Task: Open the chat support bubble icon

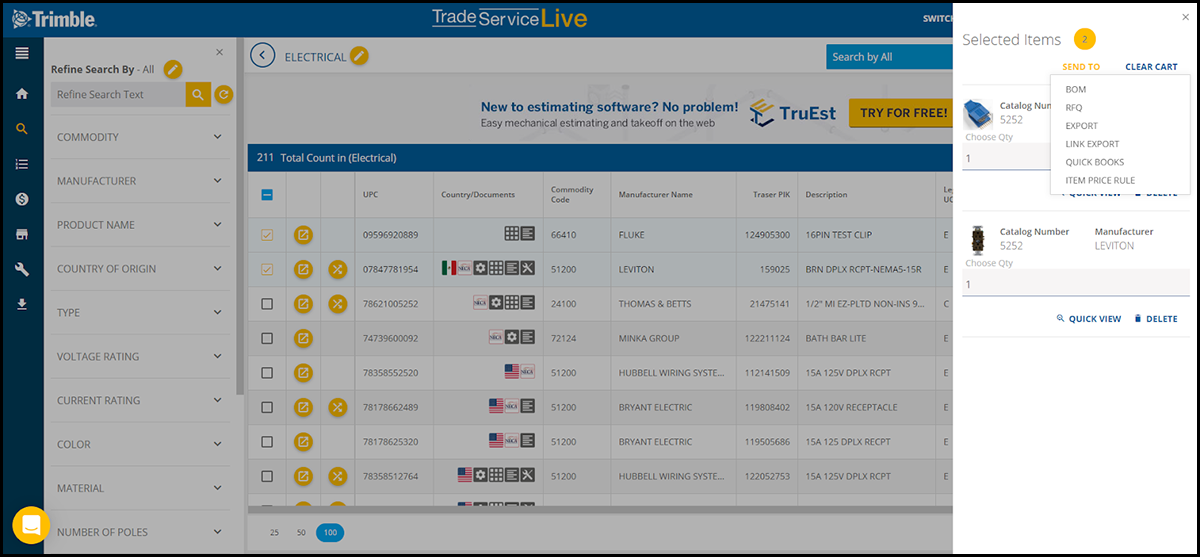Action: point(31,525)
